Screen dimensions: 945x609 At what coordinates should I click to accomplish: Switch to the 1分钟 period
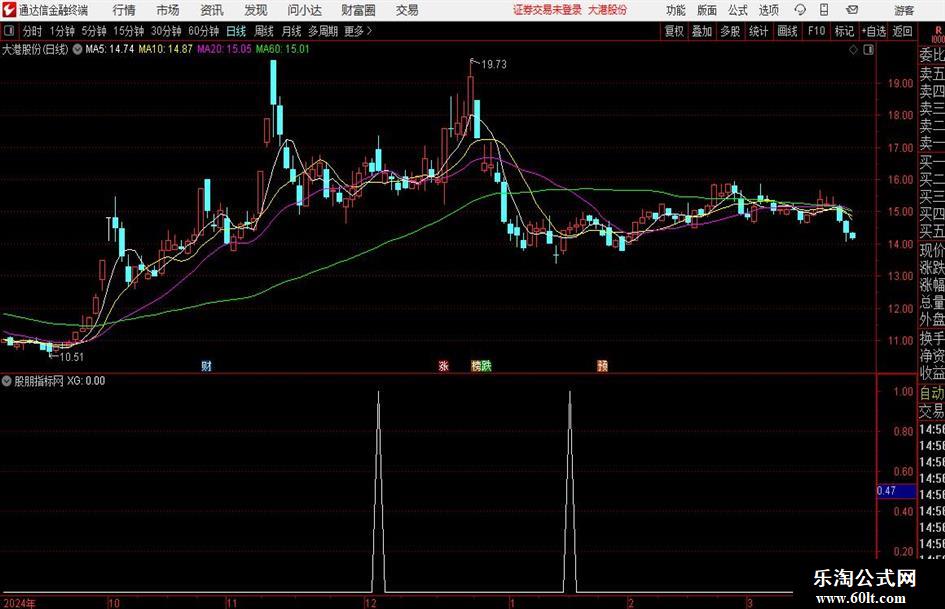[x=61, y=31]
